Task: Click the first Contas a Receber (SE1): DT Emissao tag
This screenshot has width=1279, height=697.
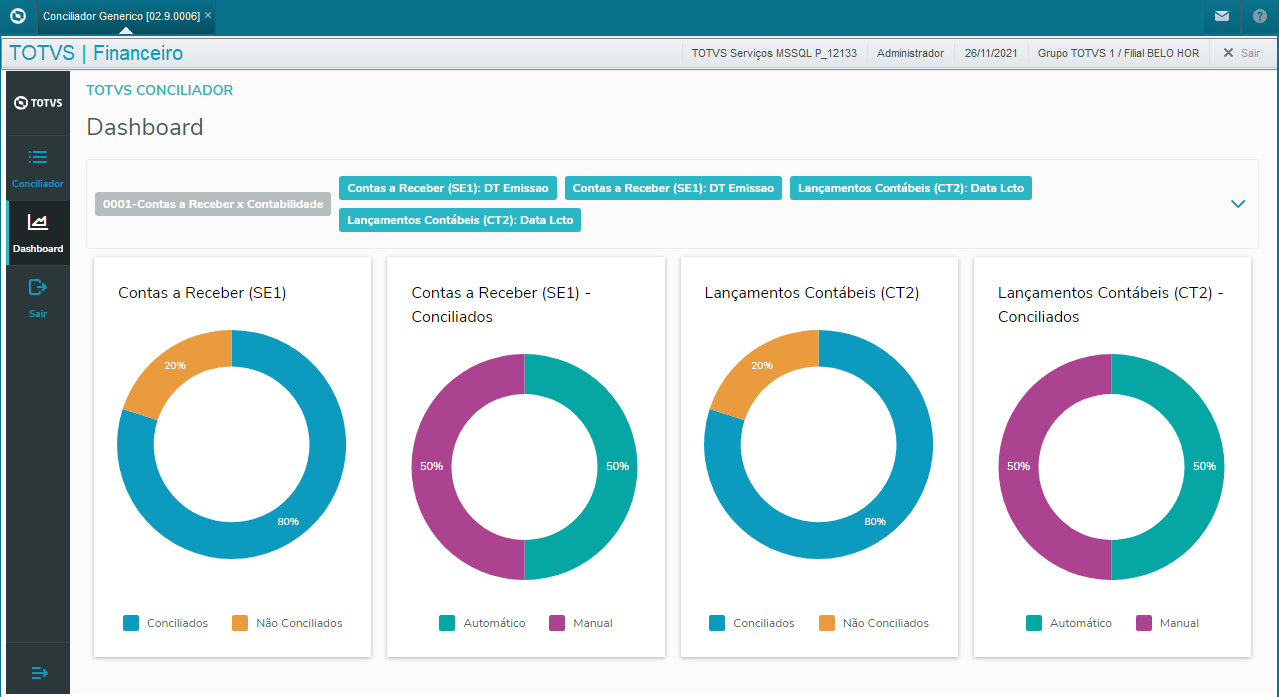Action: 448,188
